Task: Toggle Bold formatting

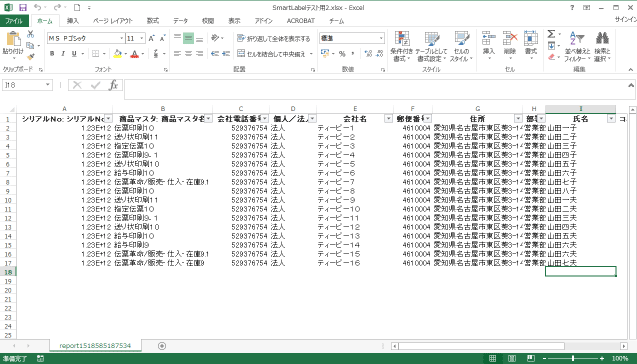Action: click(x=52, y=54)
